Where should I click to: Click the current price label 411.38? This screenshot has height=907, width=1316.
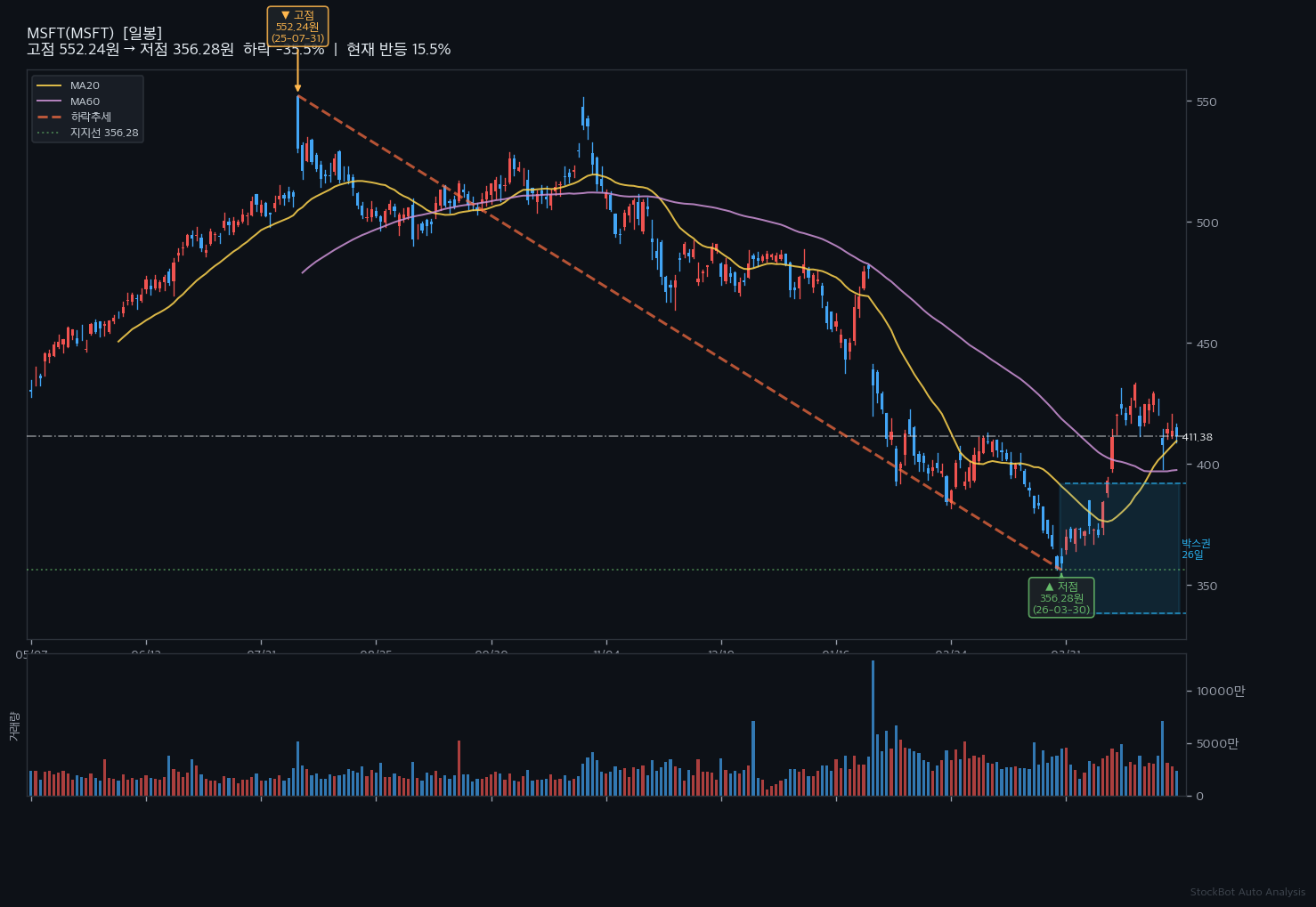point(1197,437)
